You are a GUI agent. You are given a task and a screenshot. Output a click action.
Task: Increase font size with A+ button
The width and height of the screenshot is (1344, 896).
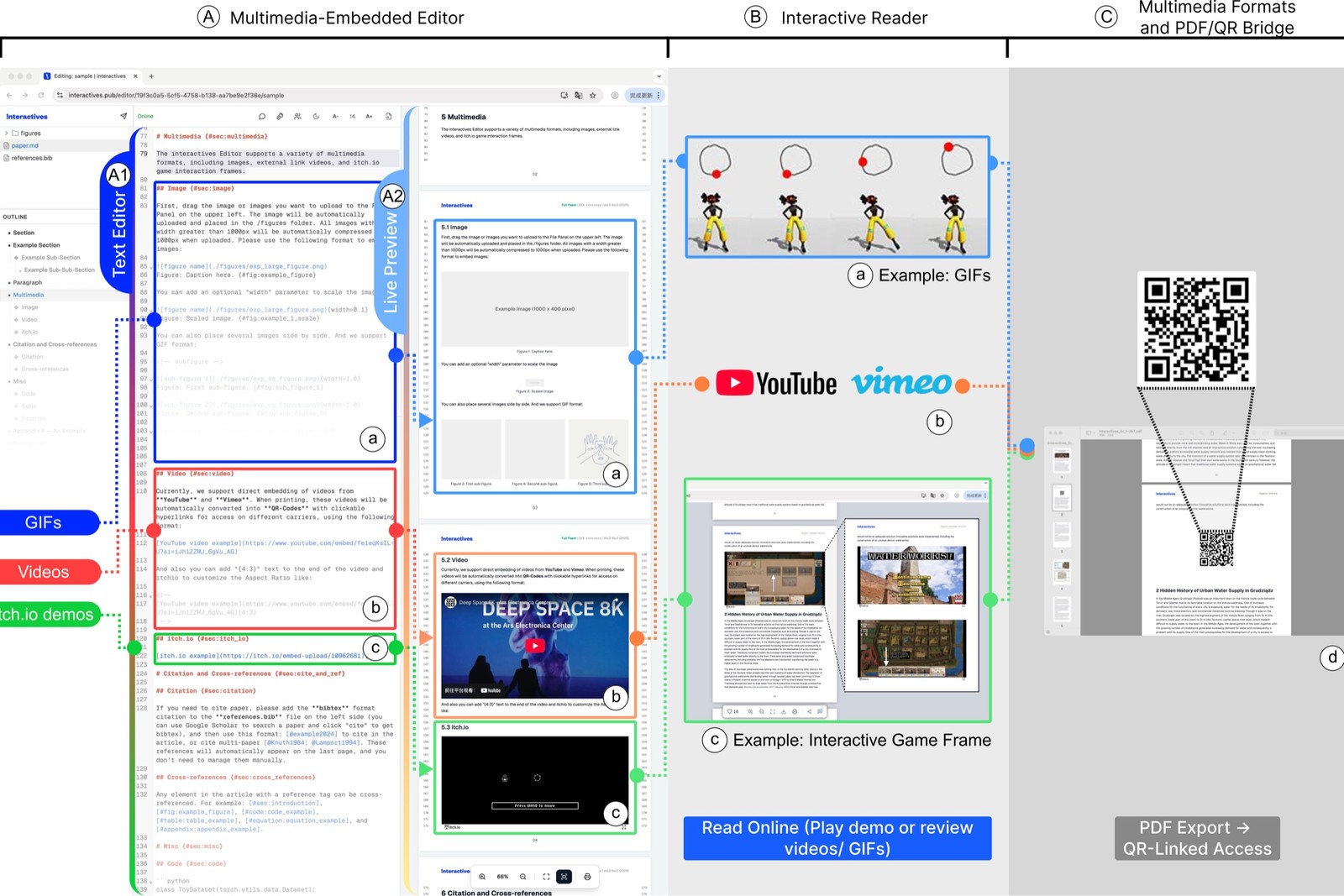(369, 116)
